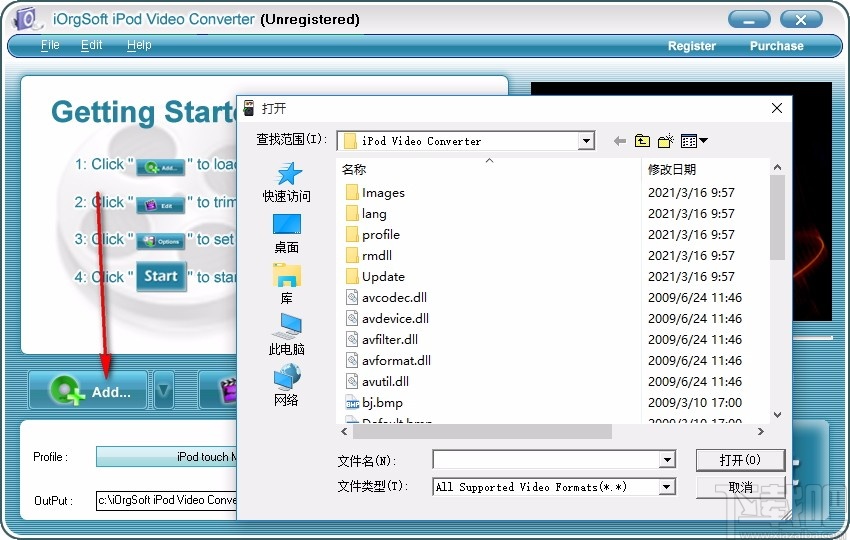
Task: Click horizontal scrollbar right arrow
Action: click(761, 432)
